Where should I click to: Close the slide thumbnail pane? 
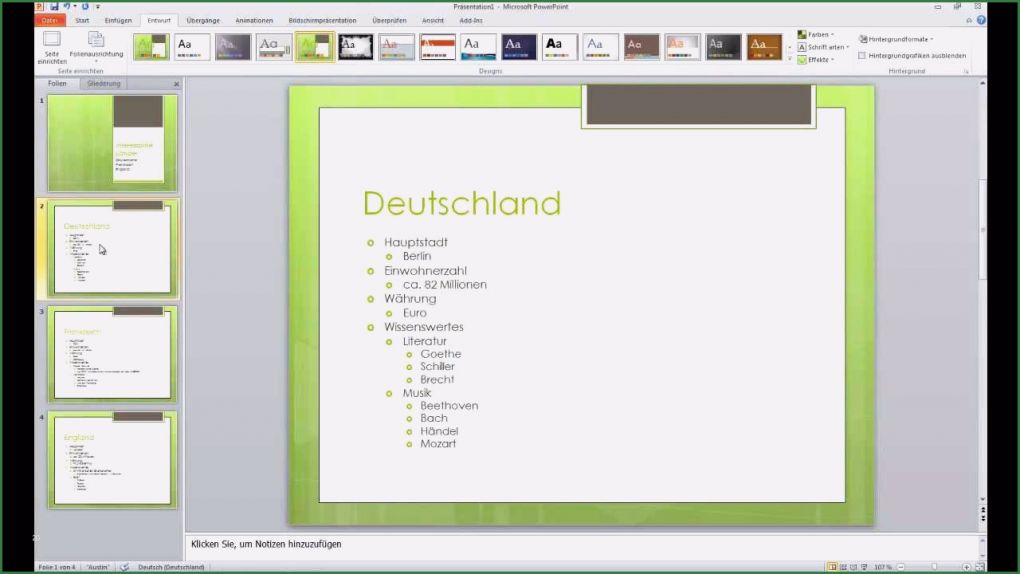176,84
